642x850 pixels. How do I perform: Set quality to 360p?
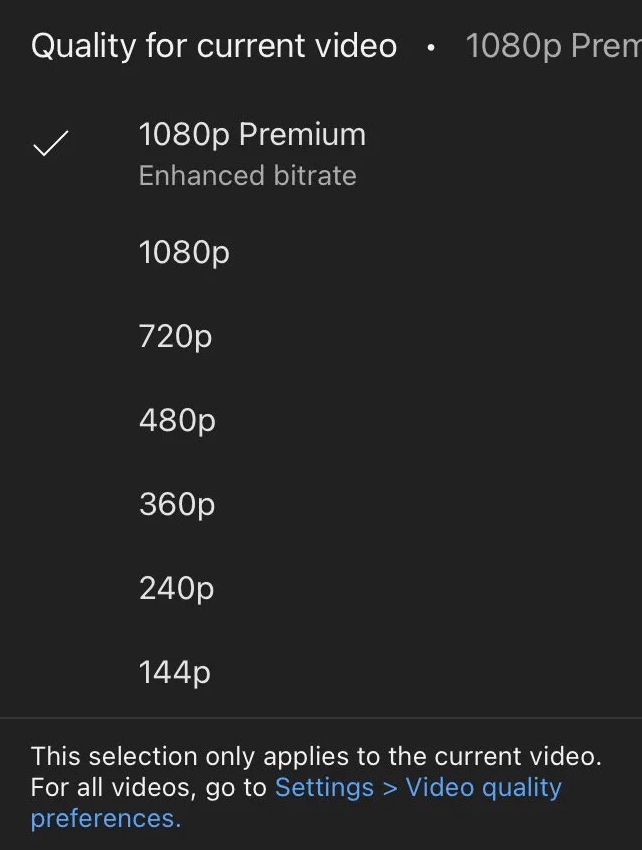click(x=177, y=504)
